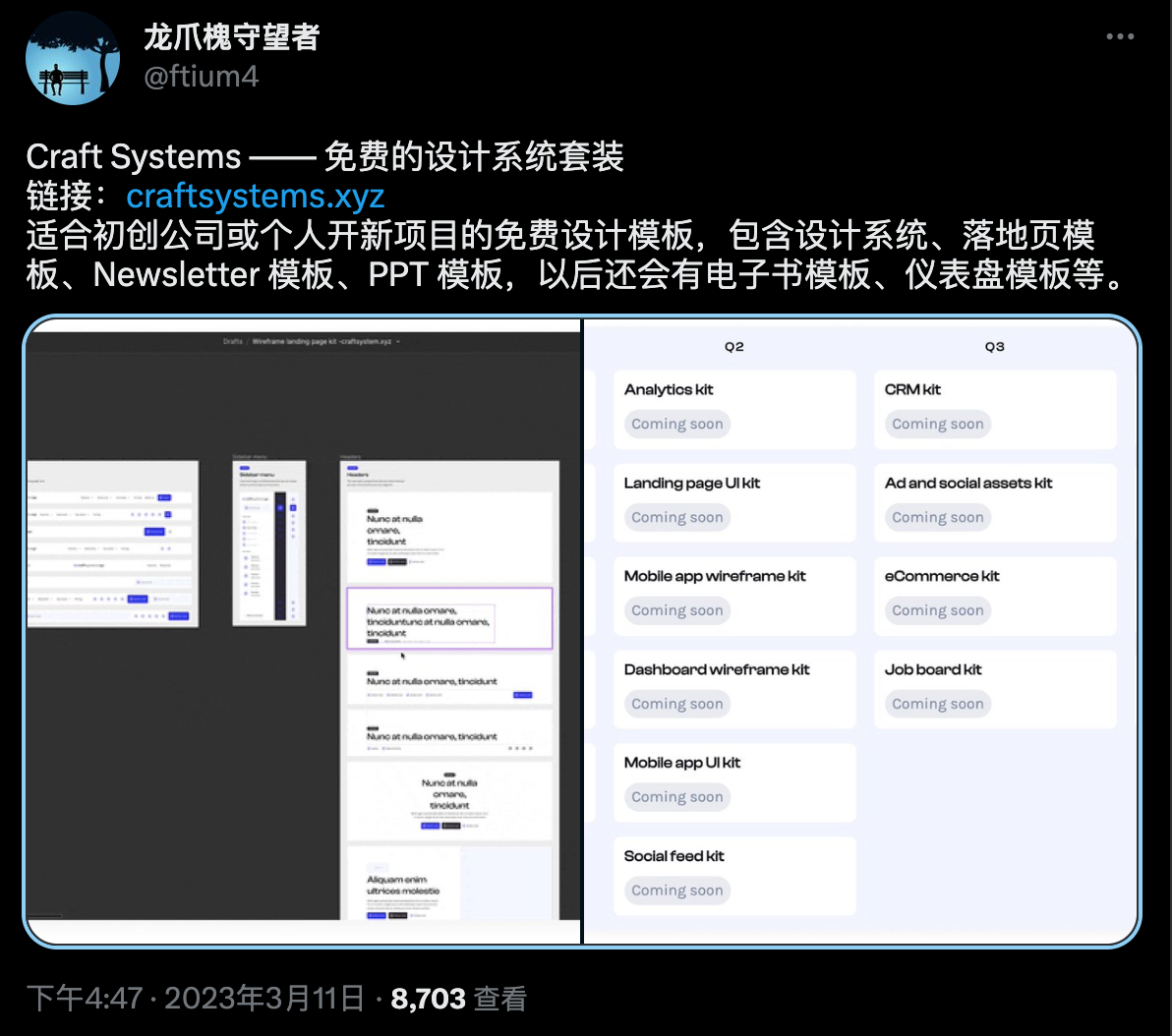Open the left wireframe kit image
Image resolution: width=1172 pixels, height=1036 pixels.
click(304, 631)
